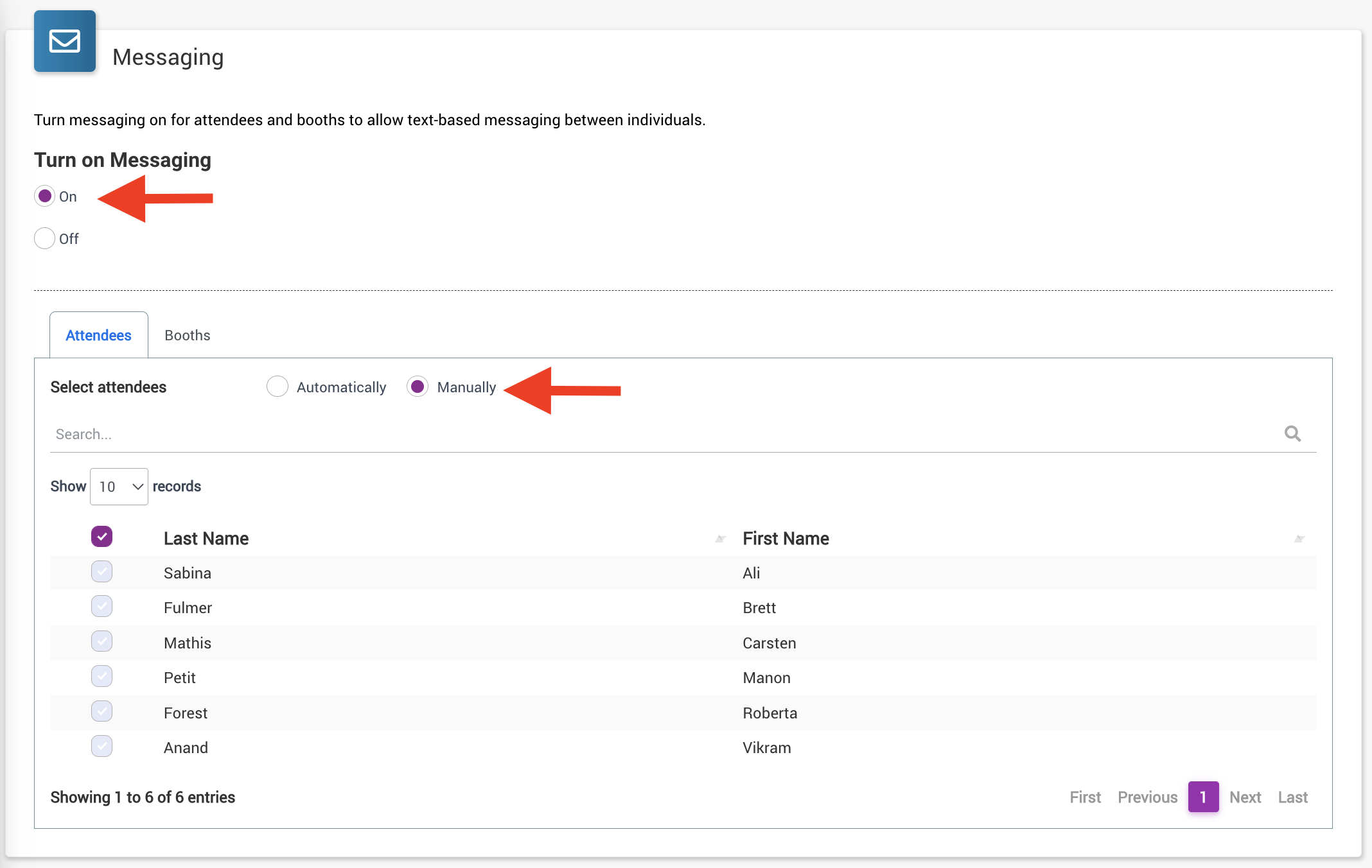The image size is (1372, 868).
Task: Click first name Carsten
Action: tap(769, 643)
